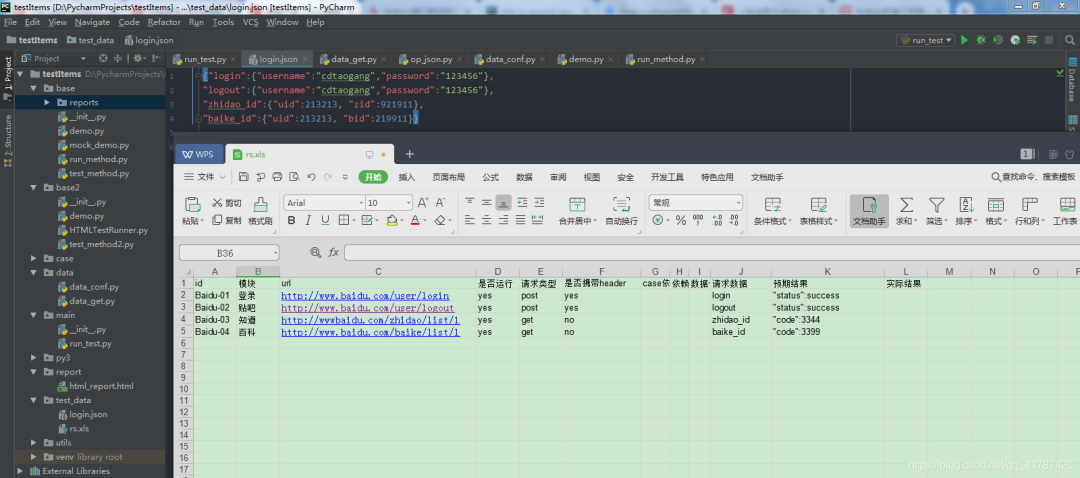The width and height of the screenshot is (1080, 478).
Task: Click the Cut (剪切) button
Action: (227, 202)
